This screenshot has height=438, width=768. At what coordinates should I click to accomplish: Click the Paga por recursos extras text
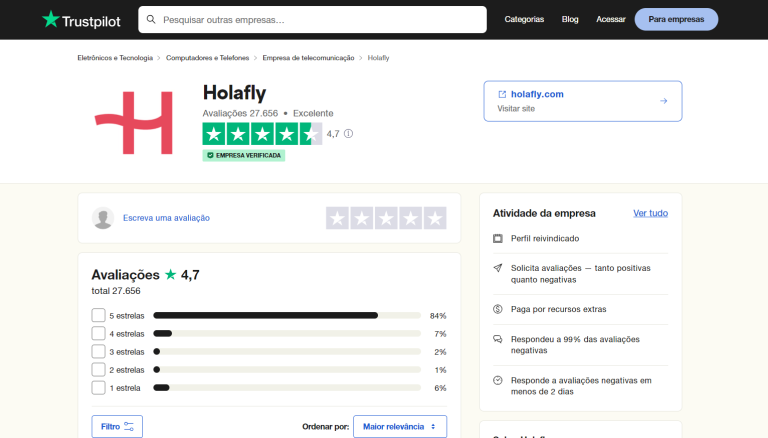pos(558,309)
